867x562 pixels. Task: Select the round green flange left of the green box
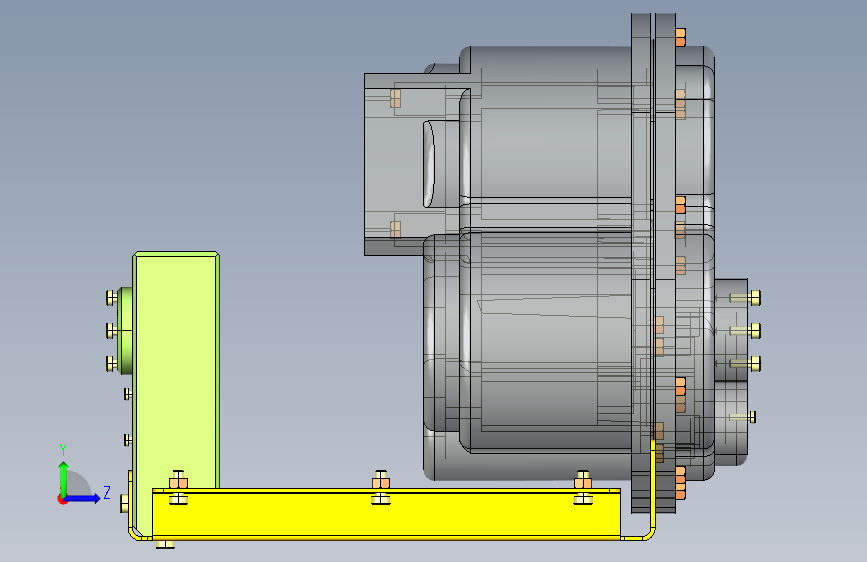click(126, 331)
